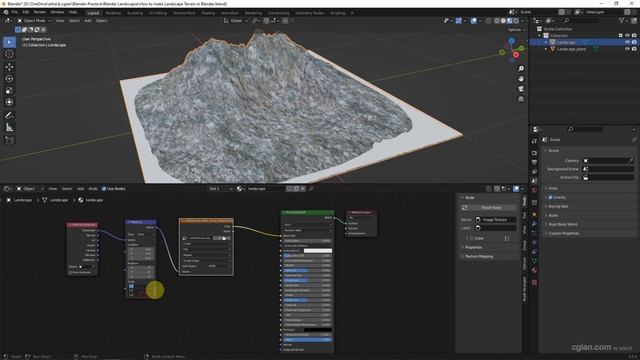The width and height of the screenshot is (640, 360).
Task: Switch to the Geometry Nodes workspace tab
Action: (x=310, y=13)
